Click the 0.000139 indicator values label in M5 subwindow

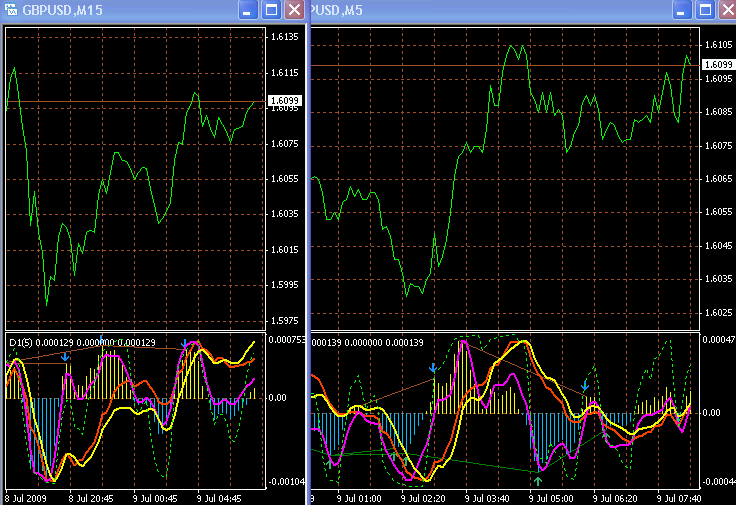point(368,343)
